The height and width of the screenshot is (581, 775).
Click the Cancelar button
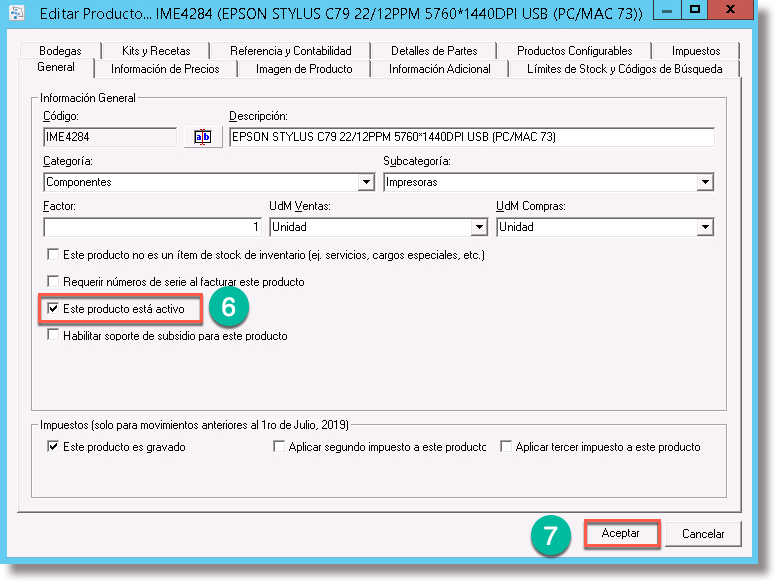[703, 534]
